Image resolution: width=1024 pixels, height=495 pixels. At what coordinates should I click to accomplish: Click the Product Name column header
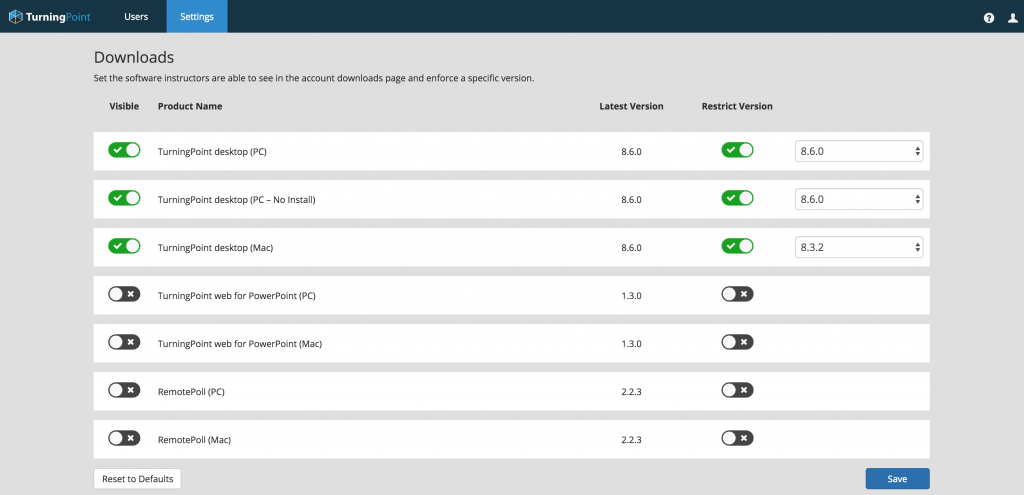click(190, 106)
